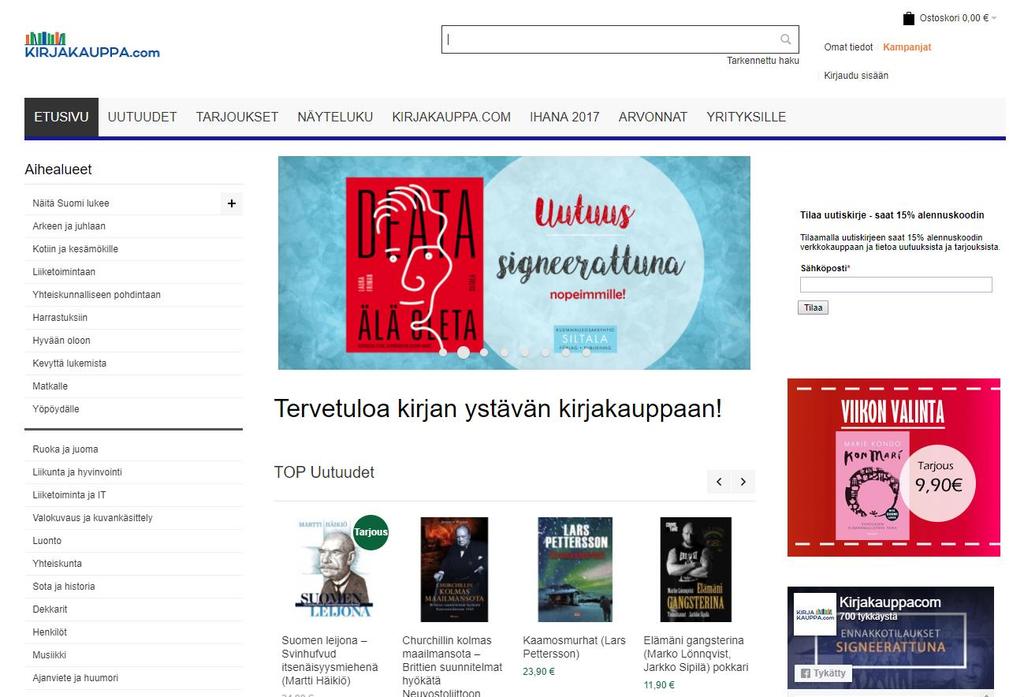
Task: Open the Kirjakauppa.com menu item
Action: pos(451,117)
